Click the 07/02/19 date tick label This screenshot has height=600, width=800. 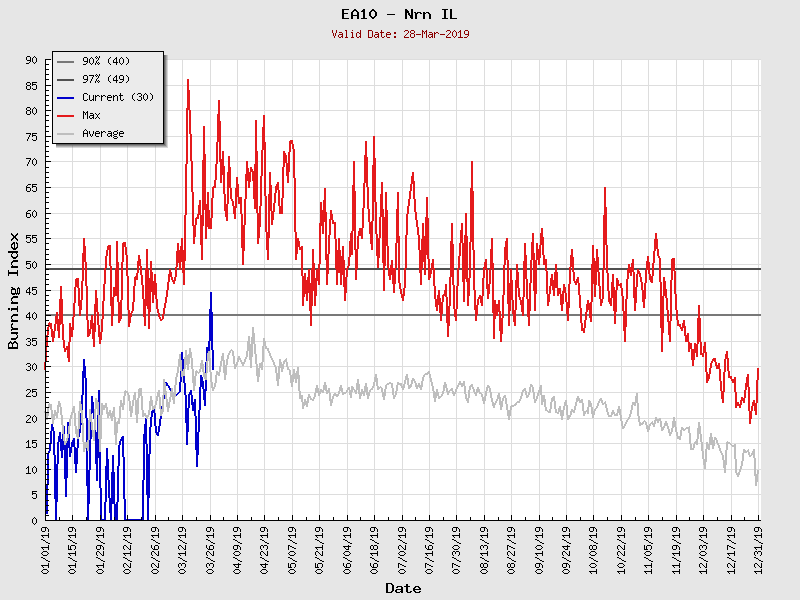(x=402, y=547)
